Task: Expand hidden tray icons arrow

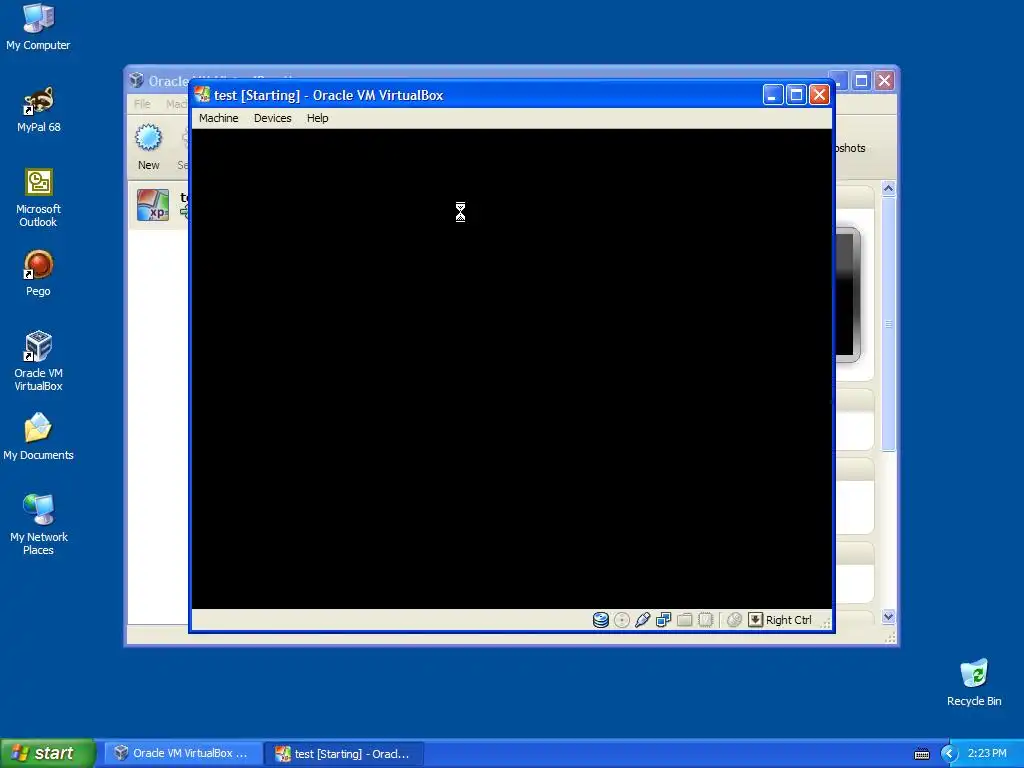Action: click(x=949, y=754)
